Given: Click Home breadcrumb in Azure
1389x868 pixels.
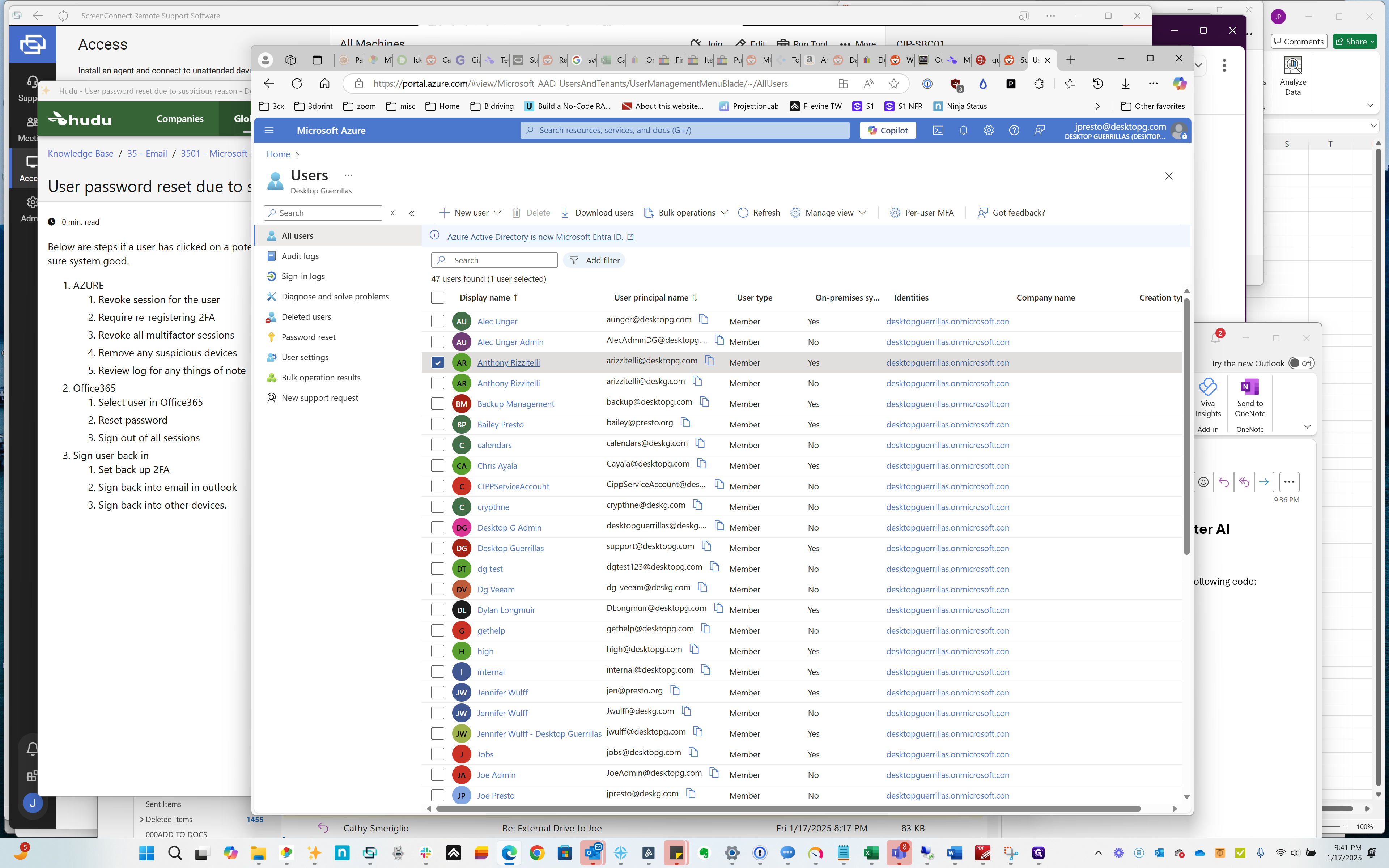Looking at the screenshot, I should 279,154.
